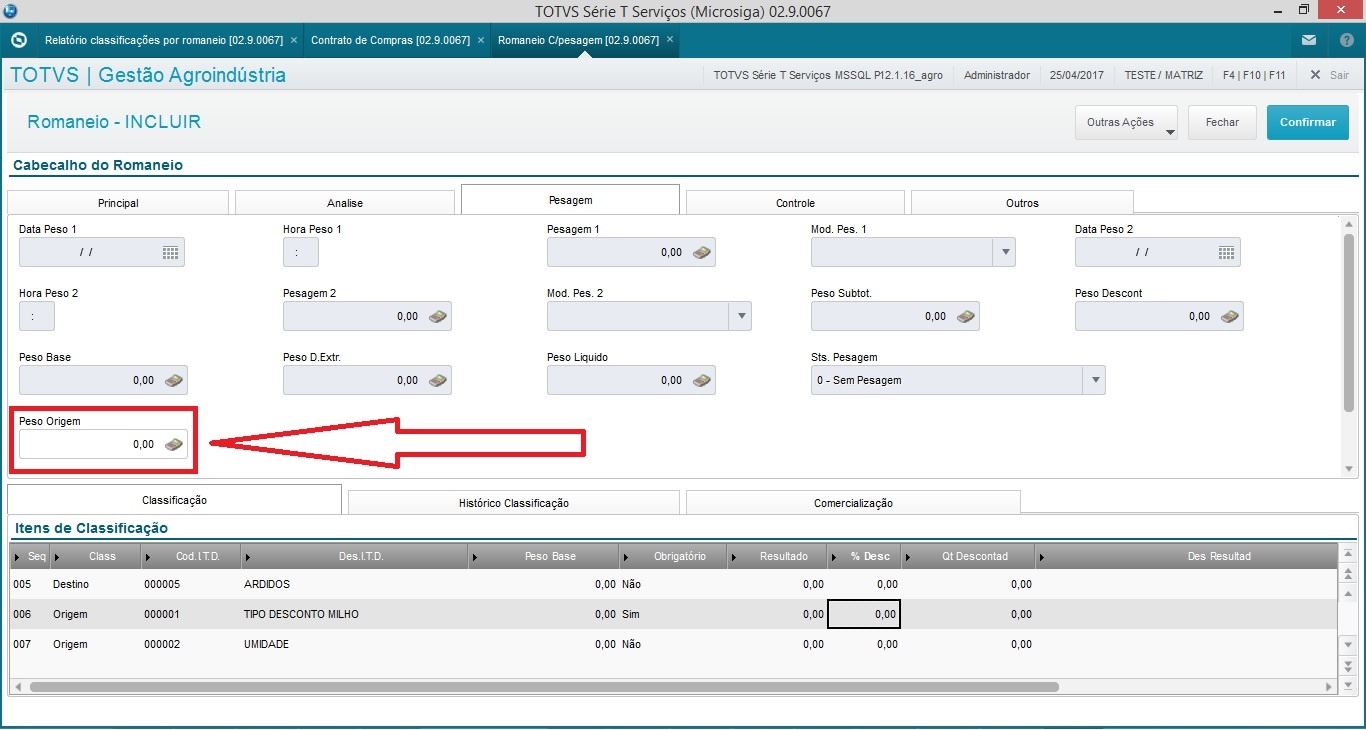Click the TOTVS logo icon in the top bar
Image resolution: width=1366 pixels, height=730 pixels.
[x=18, y=40]
